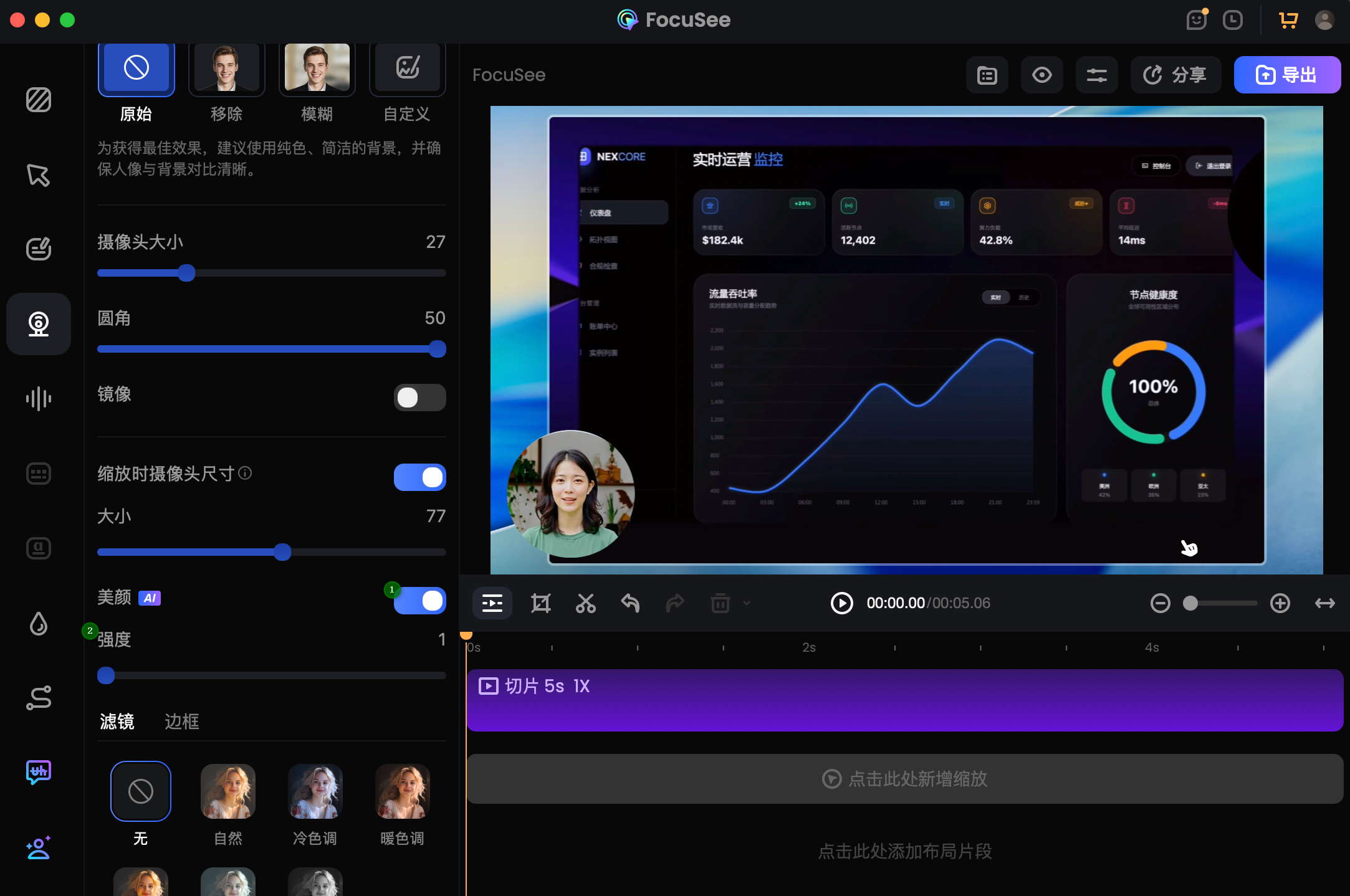This screenshot has height=896, width=1350.
Task: Zoom out the timeline with minus icon
Action: pos(1160,603)
